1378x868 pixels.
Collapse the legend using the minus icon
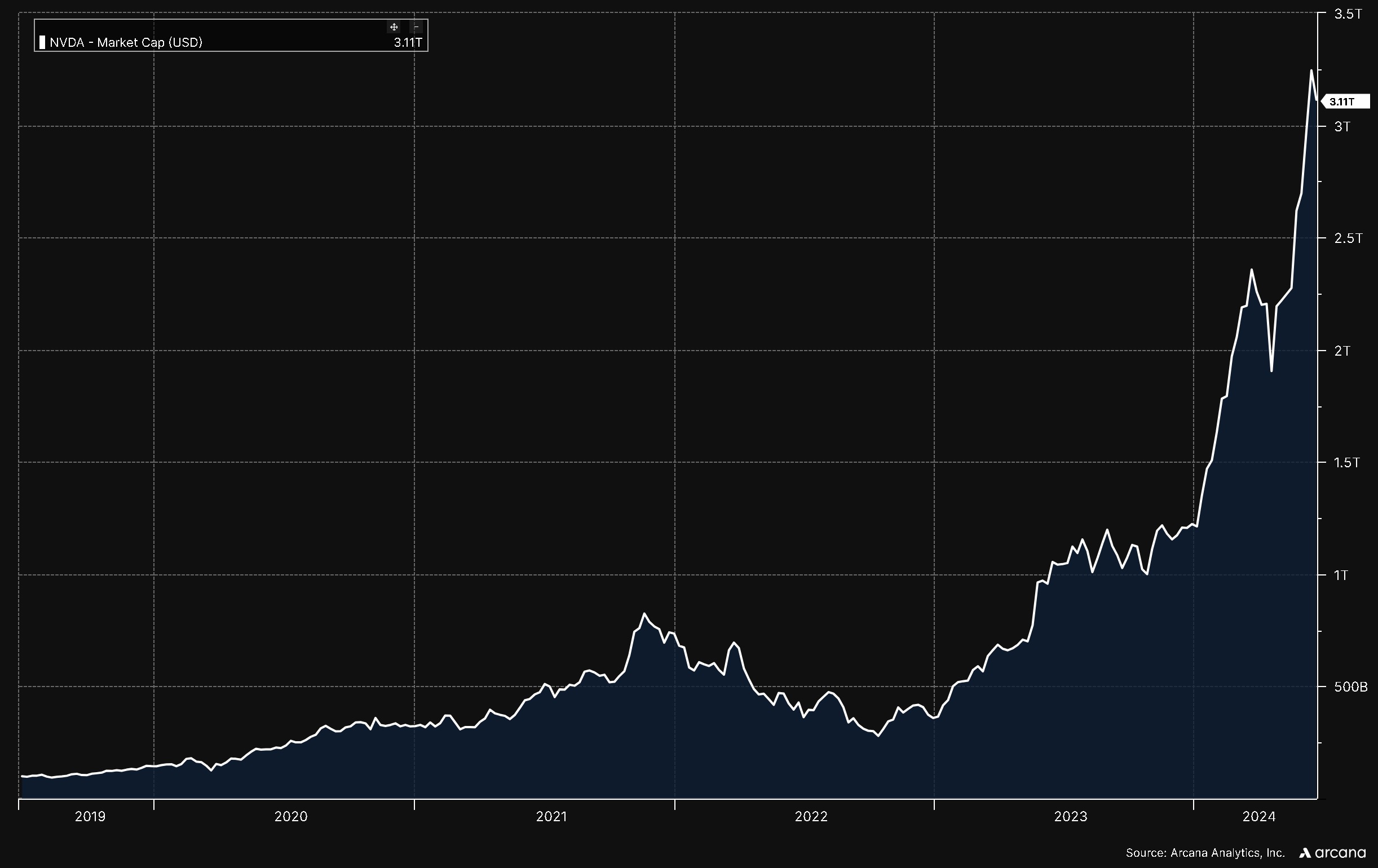tap(416, 27)
